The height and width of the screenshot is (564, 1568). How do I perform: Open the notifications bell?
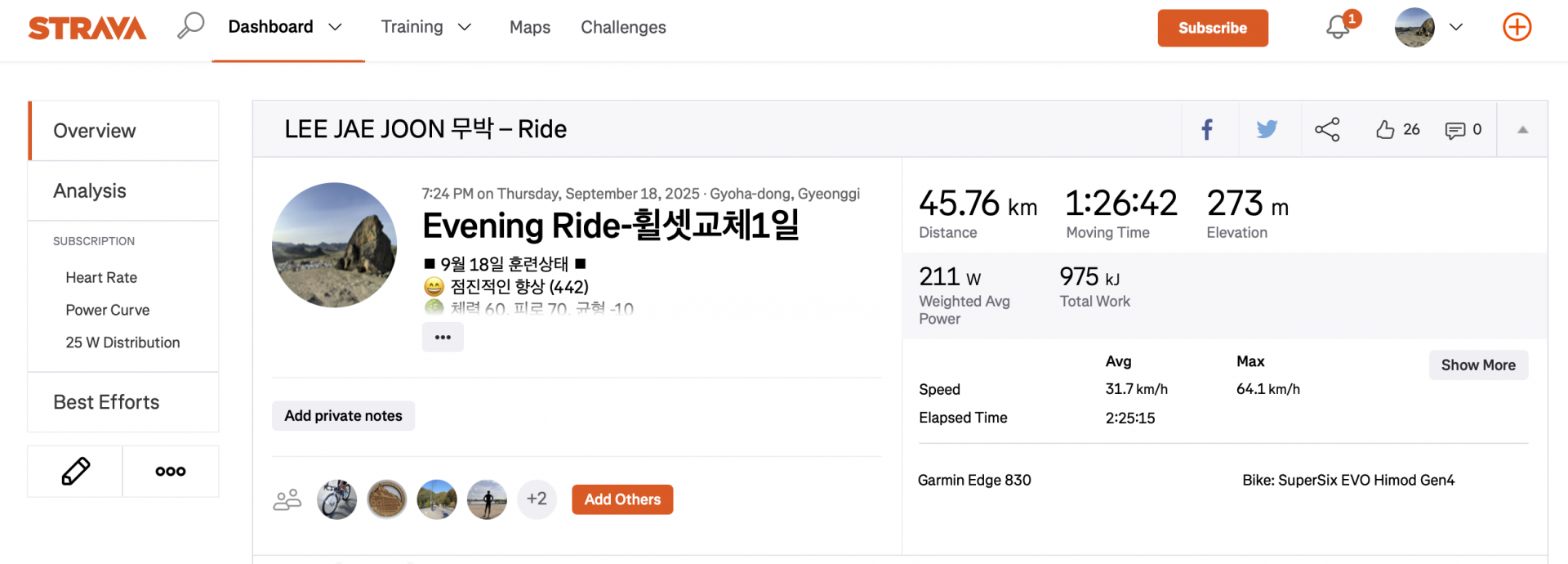(1338, 28)
